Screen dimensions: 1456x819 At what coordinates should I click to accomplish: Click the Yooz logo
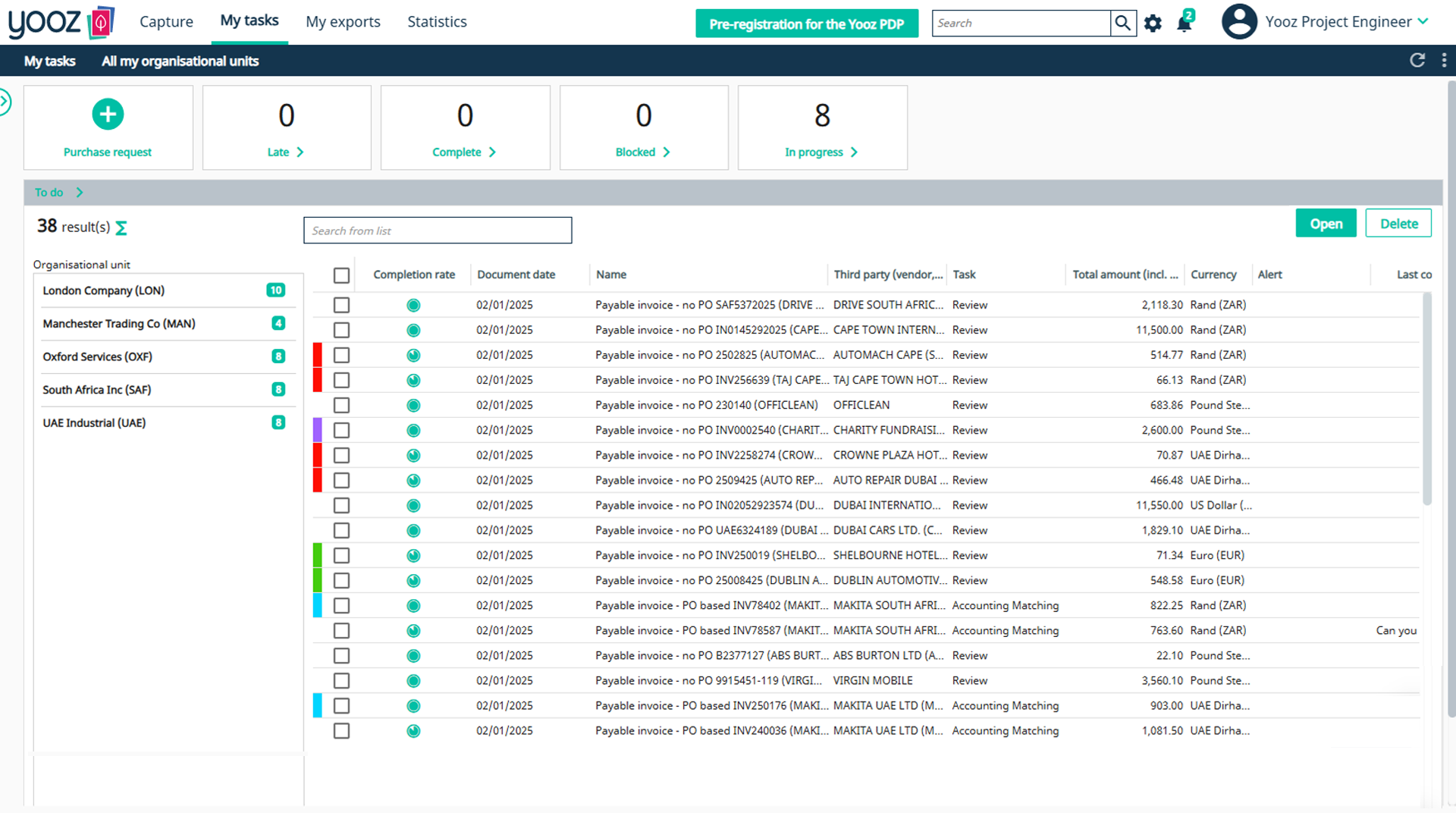pyautogui.click(x=61, y=22)
